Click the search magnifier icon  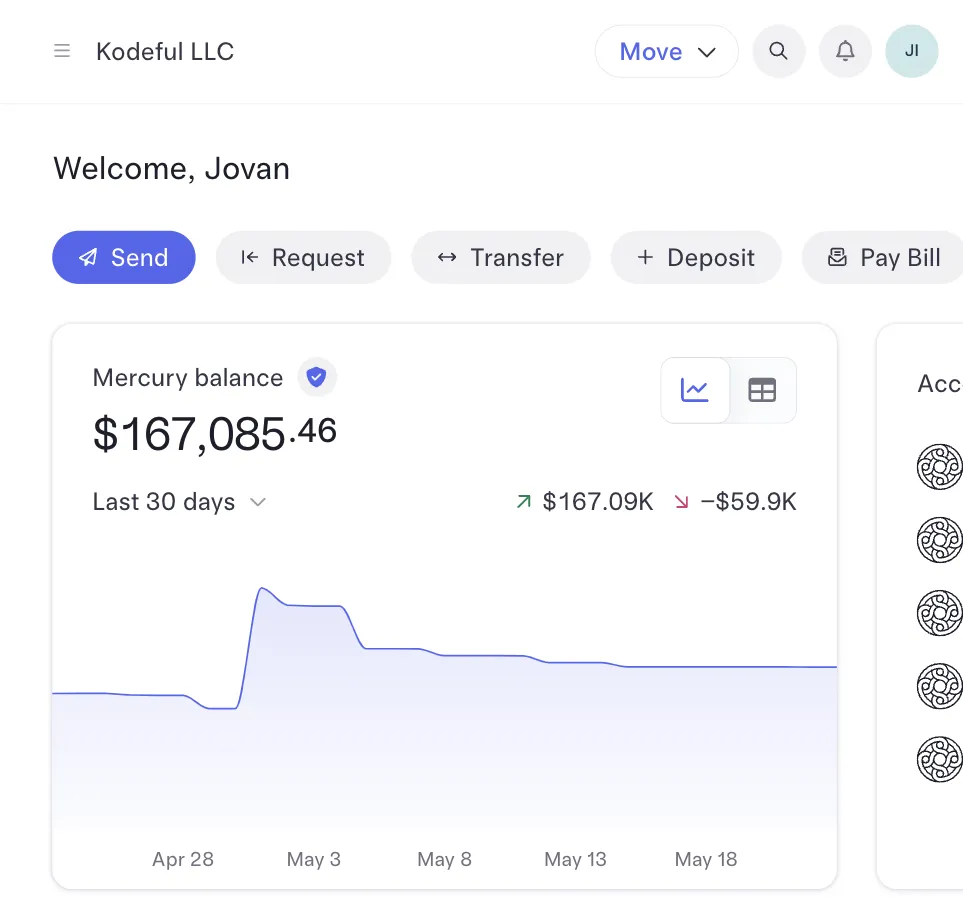coord(779,51)
